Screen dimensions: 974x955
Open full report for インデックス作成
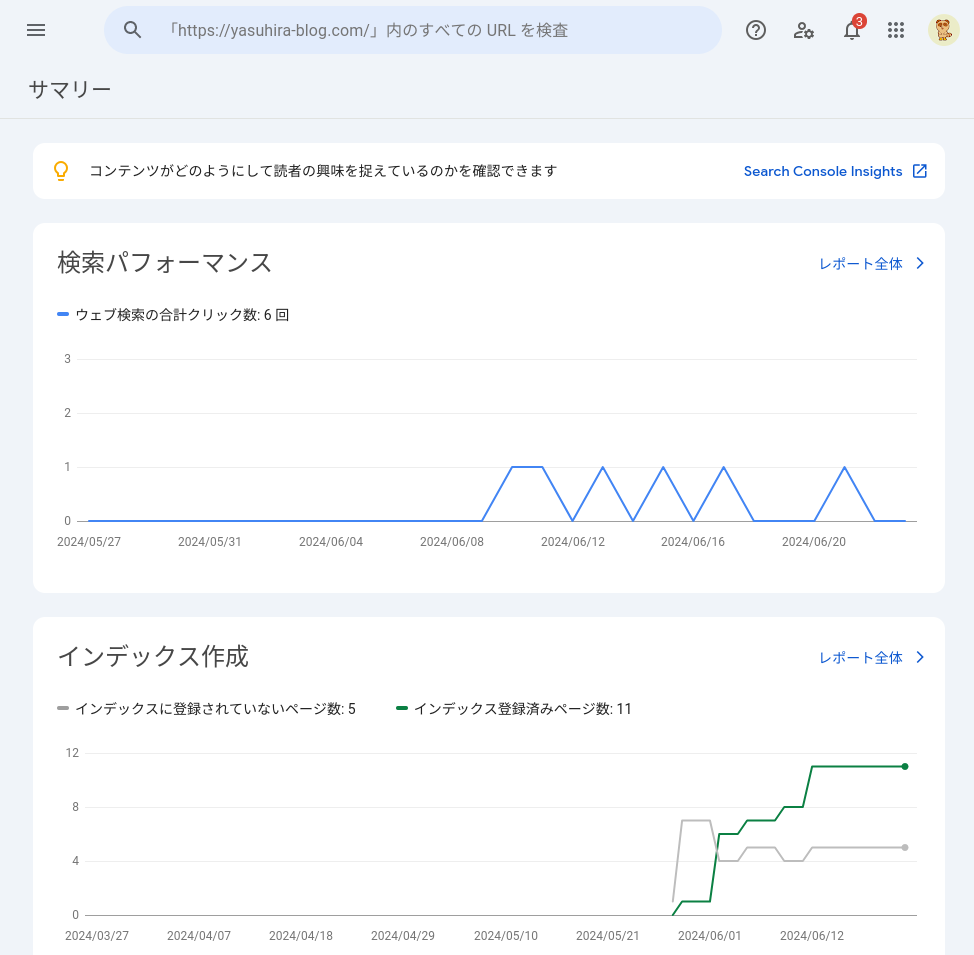(860, 658)
